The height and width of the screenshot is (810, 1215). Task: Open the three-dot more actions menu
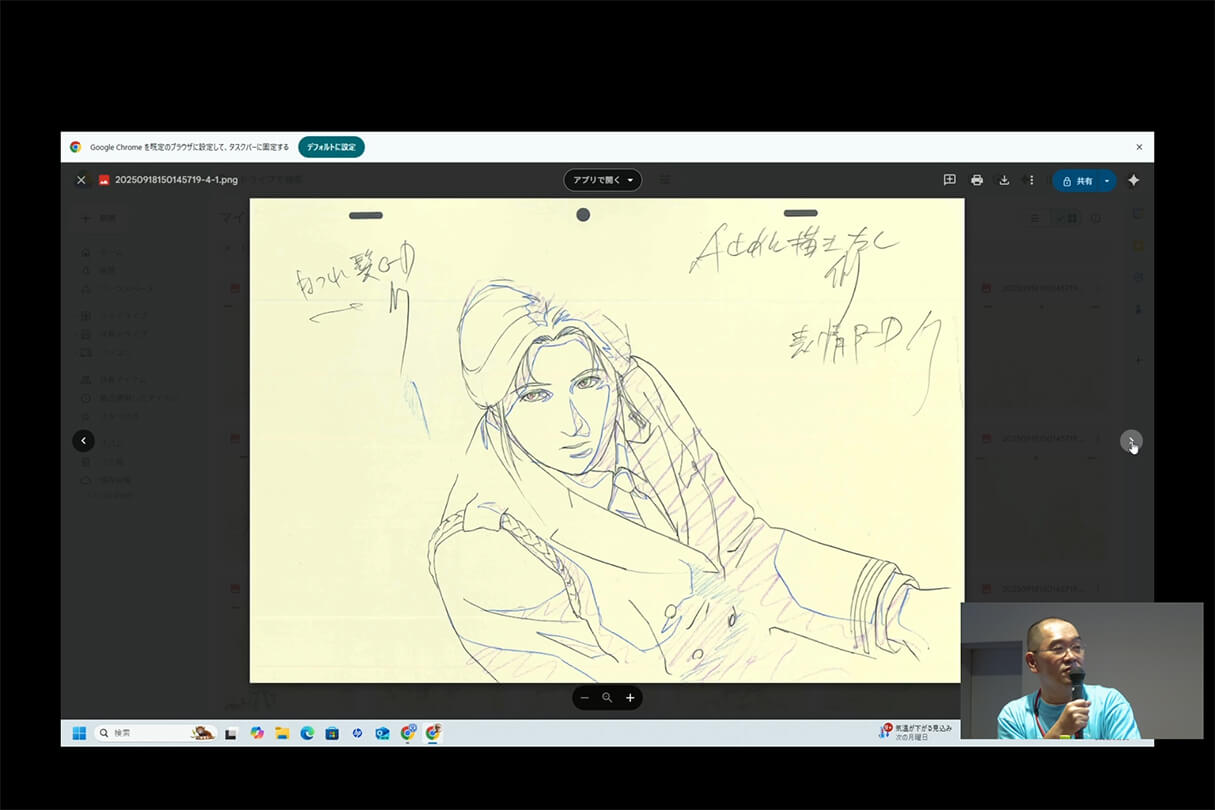1032,180
